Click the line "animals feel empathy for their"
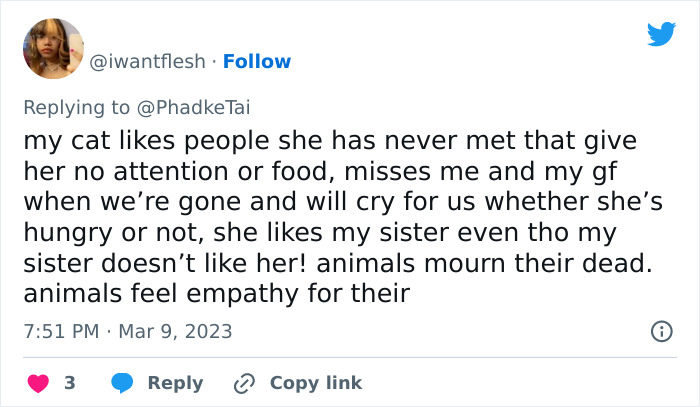 tap(217, 295)
